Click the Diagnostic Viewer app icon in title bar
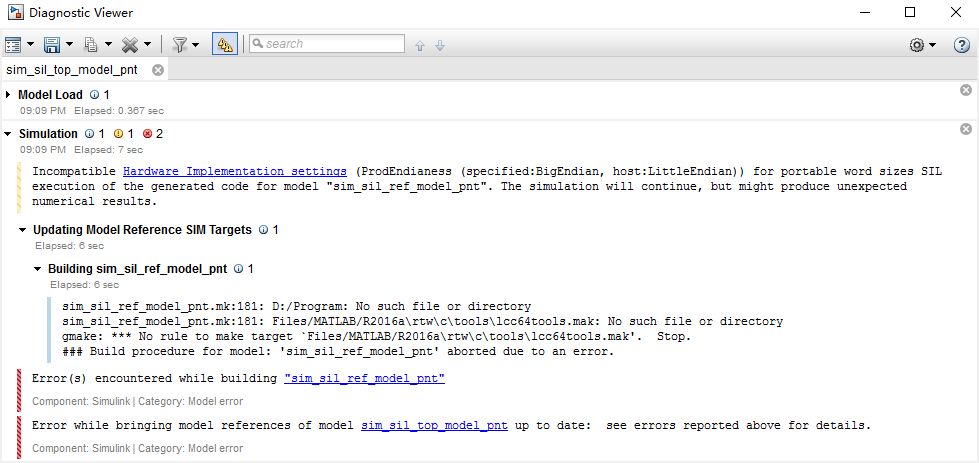Image resolution: width=979 pixels, height=463 pixels. [x=16, y=12]
